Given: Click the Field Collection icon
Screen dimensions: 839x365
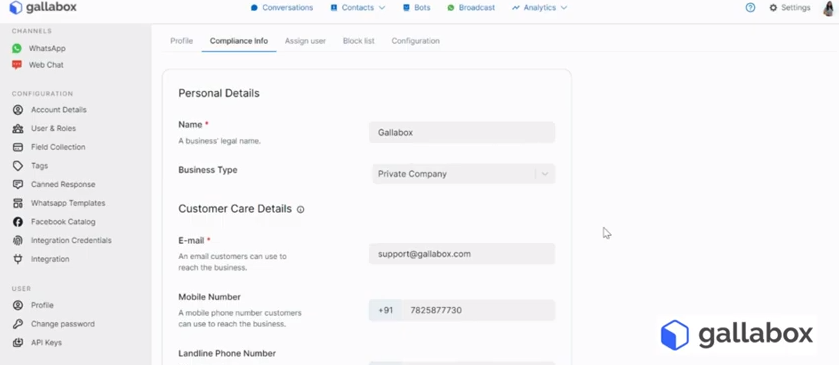Looking at the screenshot, I should (18, 147).
